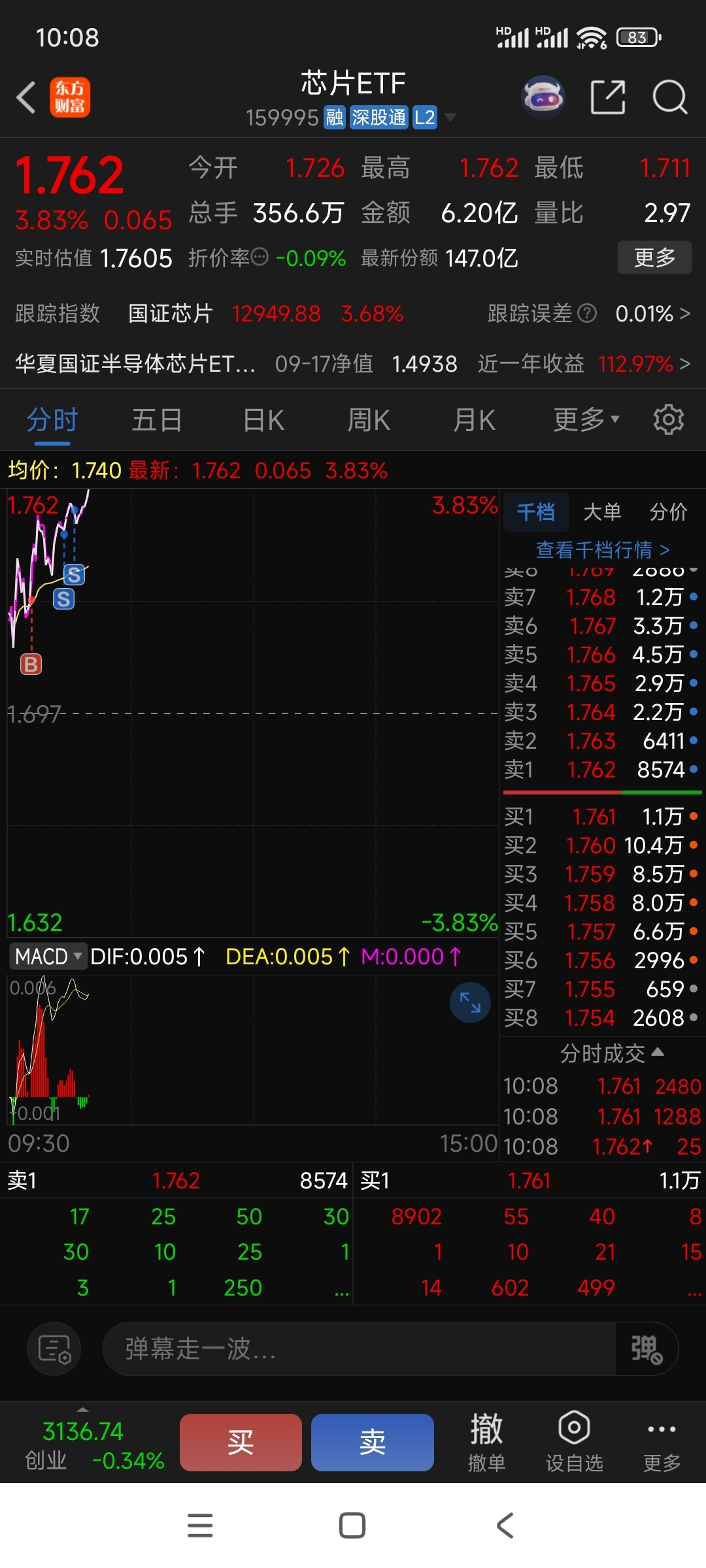Viewport: 706px width, 1568px height.
Task: Tap the blue 卖 sell button
Action: pos(373,1443)
